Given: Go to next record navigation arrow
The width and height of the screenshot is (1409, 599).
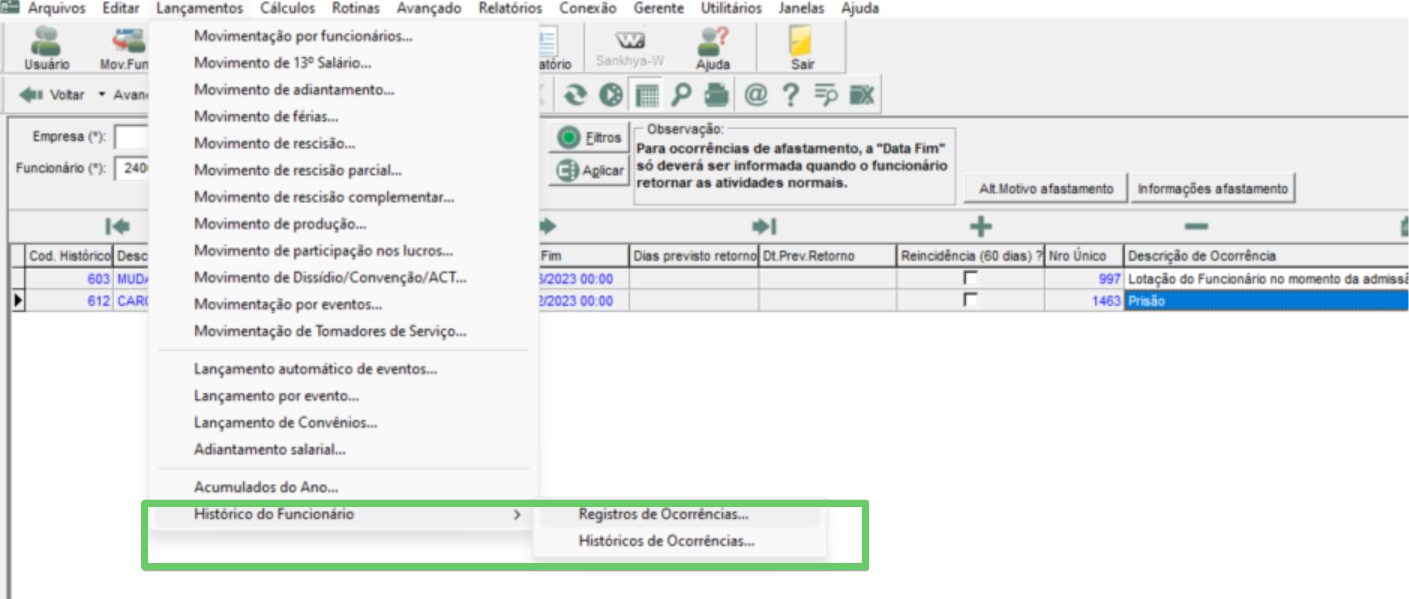Looking at the screenshot, I should (x=549, y=226).
